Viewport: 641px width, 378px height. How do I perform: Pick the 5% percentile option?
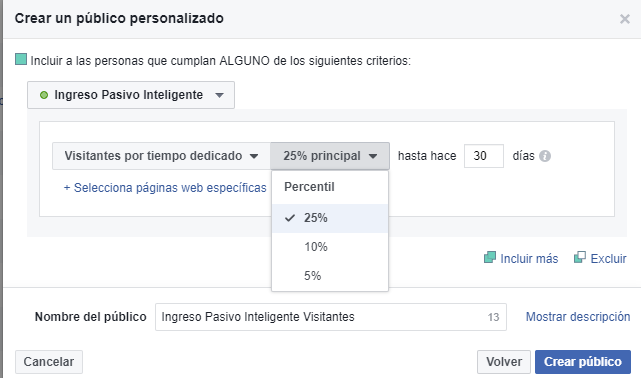point(330,276)
